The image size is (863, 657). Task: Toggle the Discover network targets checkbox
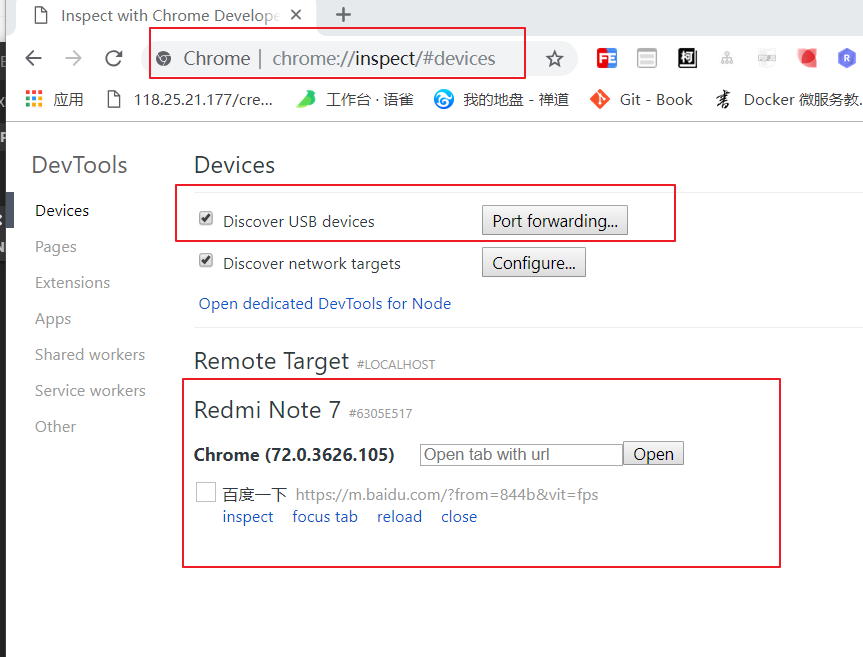point(206,260)
